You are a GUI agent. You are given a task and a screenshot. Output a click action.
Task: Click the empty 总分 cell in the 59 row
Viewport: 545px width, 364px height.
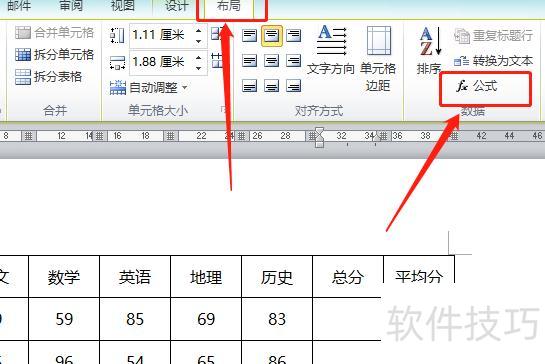coord(347,319)
